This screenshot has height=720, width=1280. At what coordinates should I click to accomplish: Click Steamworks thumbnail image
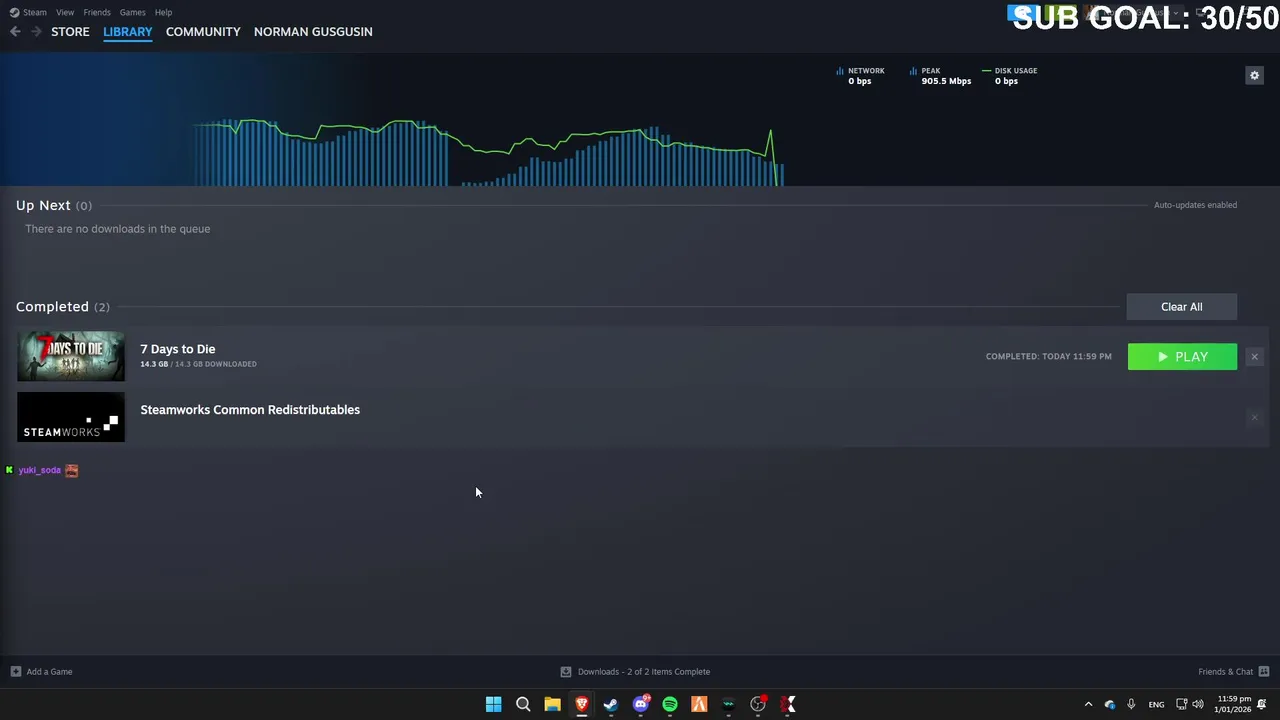point(71,418)
